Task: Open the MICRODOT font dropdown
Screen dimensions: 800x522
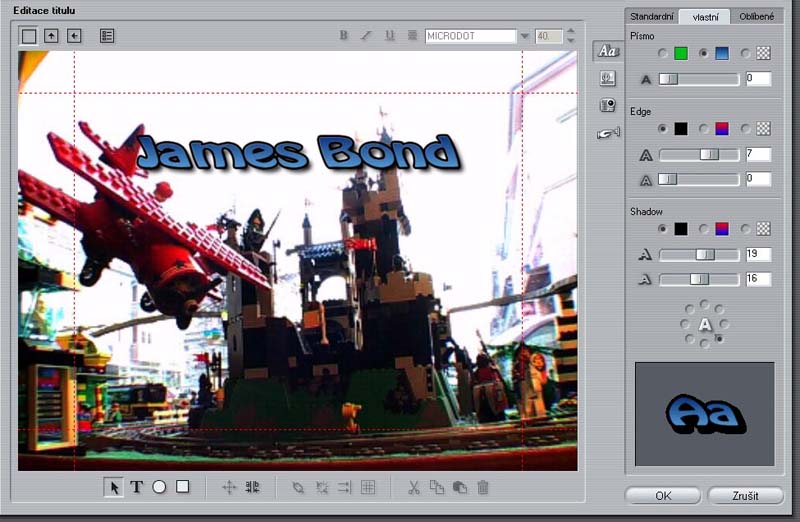Action: [525, 36]
